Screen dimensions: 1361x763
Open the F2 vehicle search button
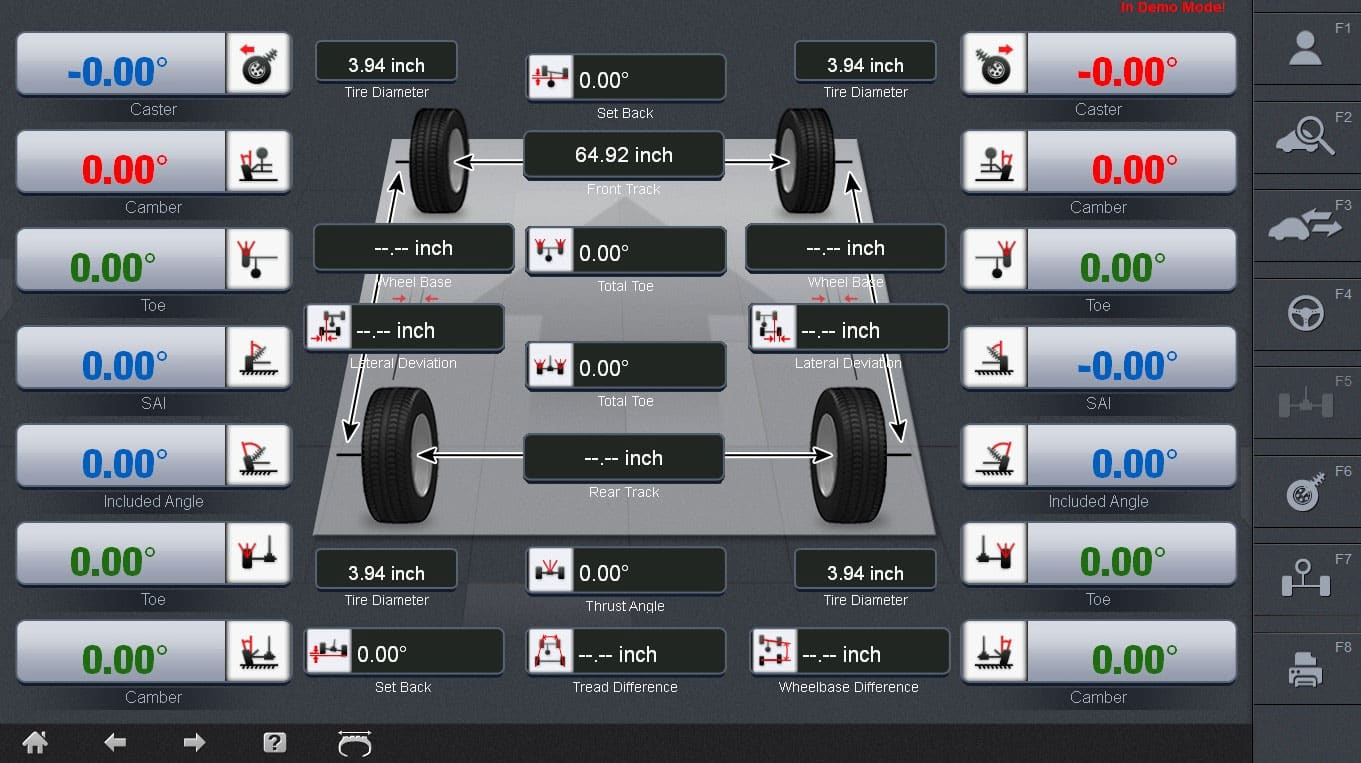1306,135
